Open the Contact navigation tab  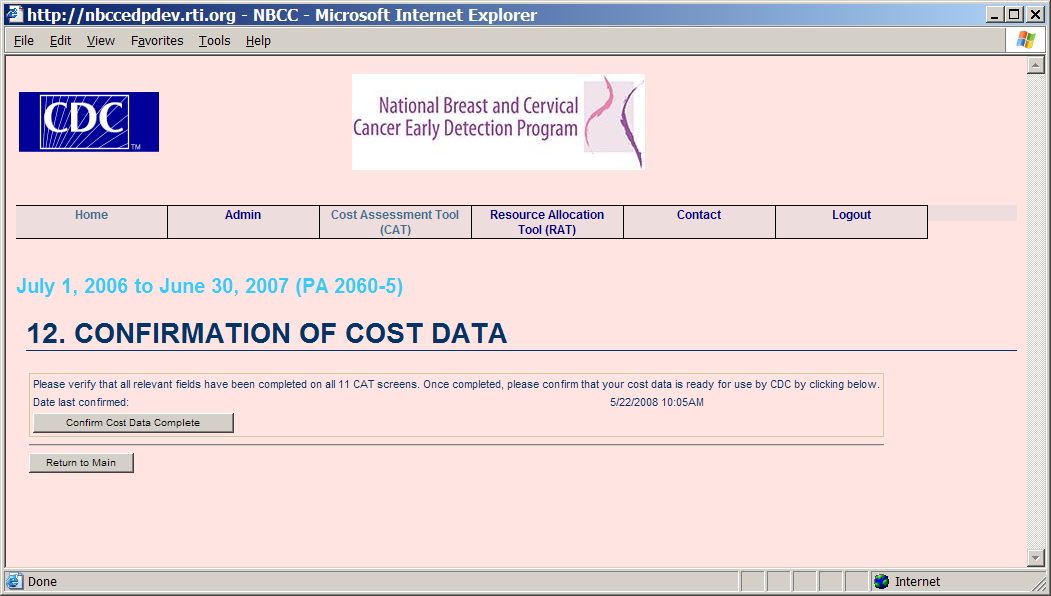699,222
